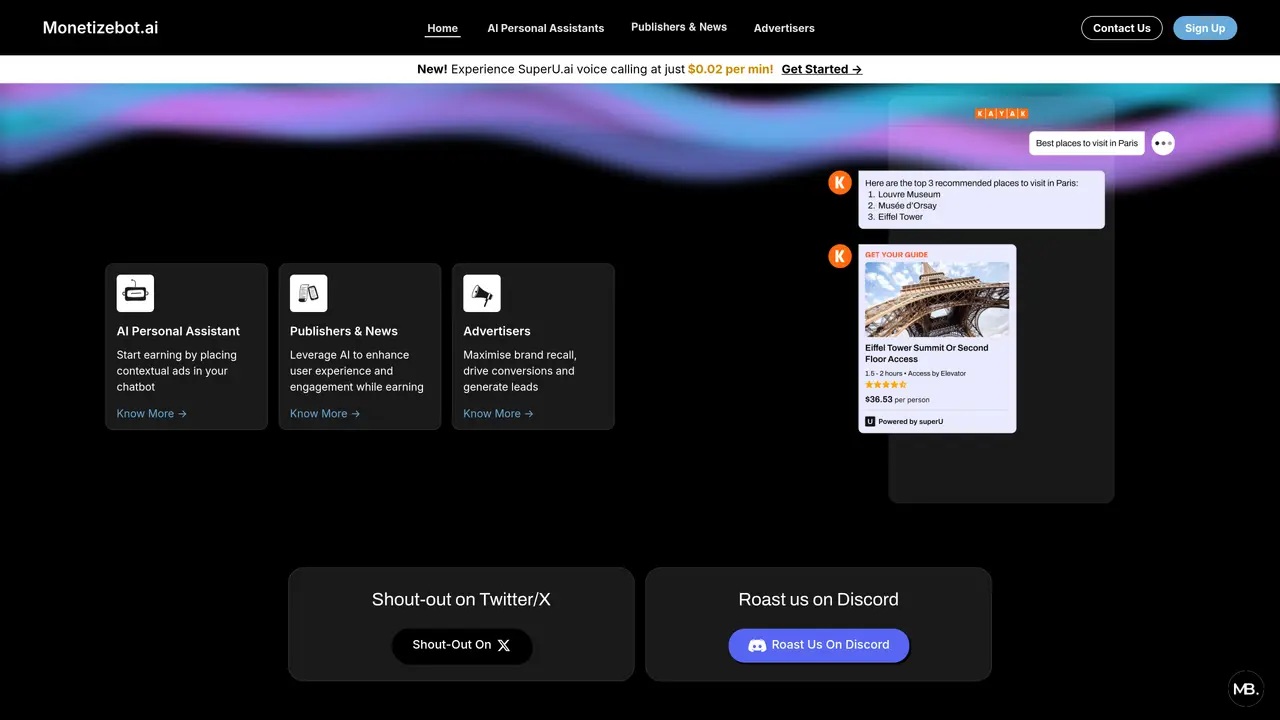
Task: Click the Roast Us On Discord button
Action: pos(818,645)
